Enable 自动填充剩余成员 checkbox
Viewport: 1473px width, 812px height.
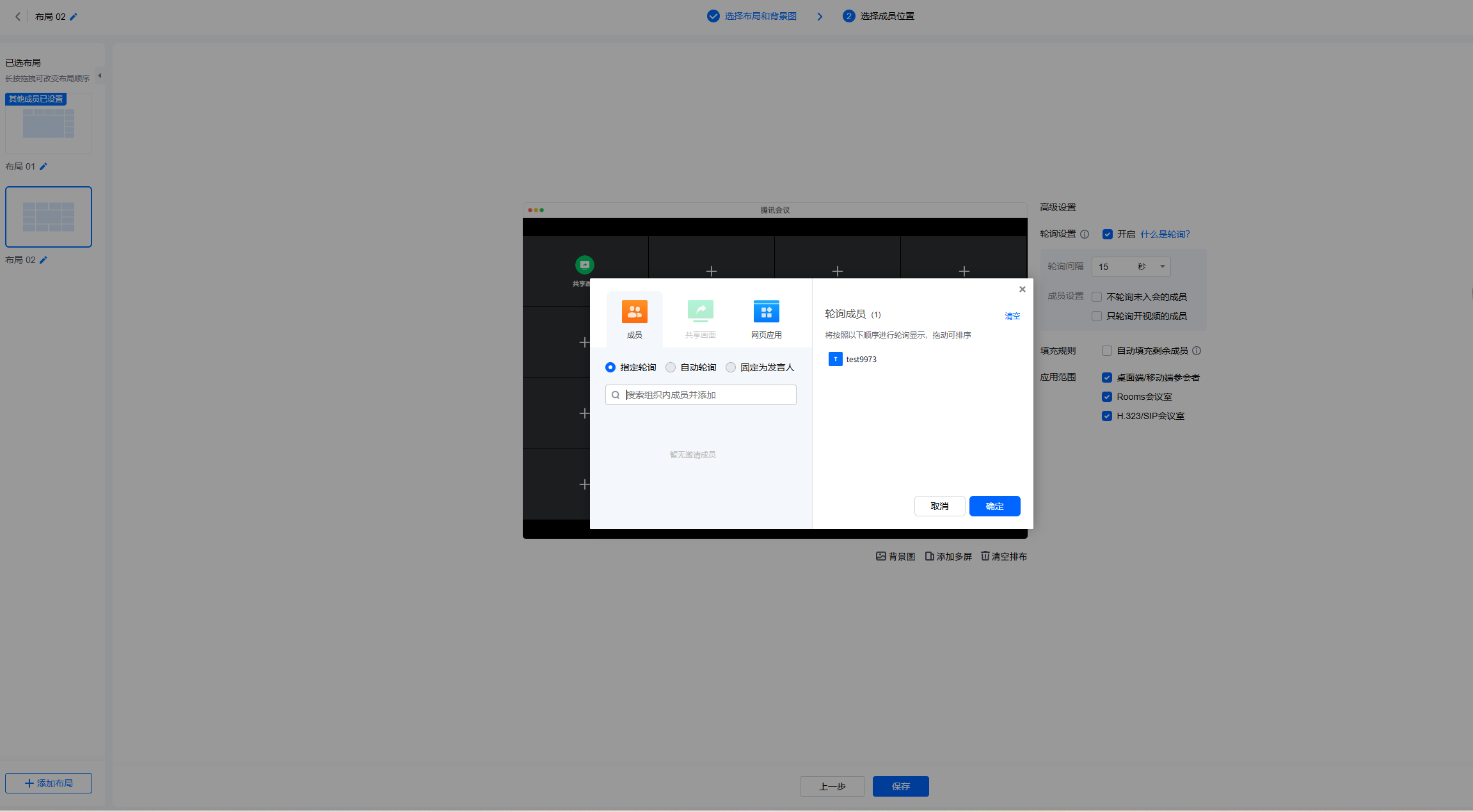pyautogui.click(x=1107, y=351)
